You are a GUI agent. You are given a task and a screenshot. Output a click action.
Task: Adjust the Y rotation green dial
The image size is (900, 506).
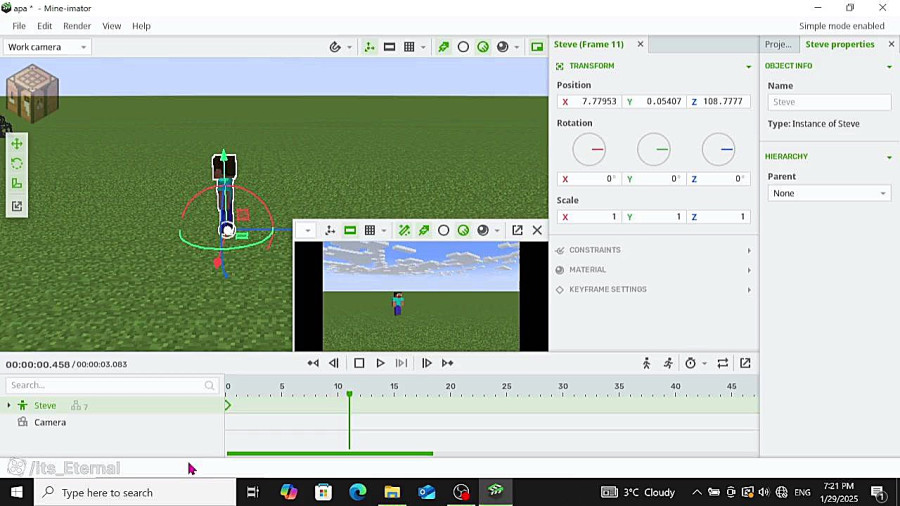point(654,149)
